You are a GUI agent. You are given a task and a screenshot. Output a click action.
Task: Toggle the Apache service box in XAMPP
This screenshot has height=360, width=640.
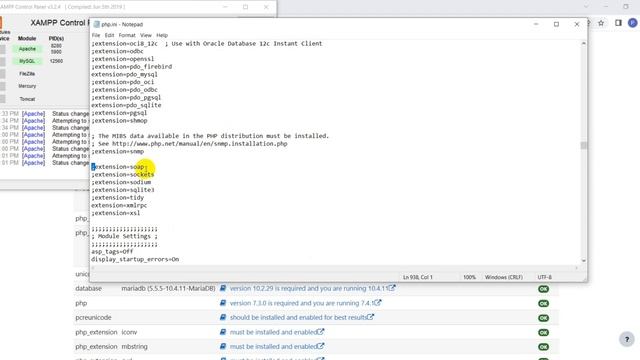click(2, 49)
